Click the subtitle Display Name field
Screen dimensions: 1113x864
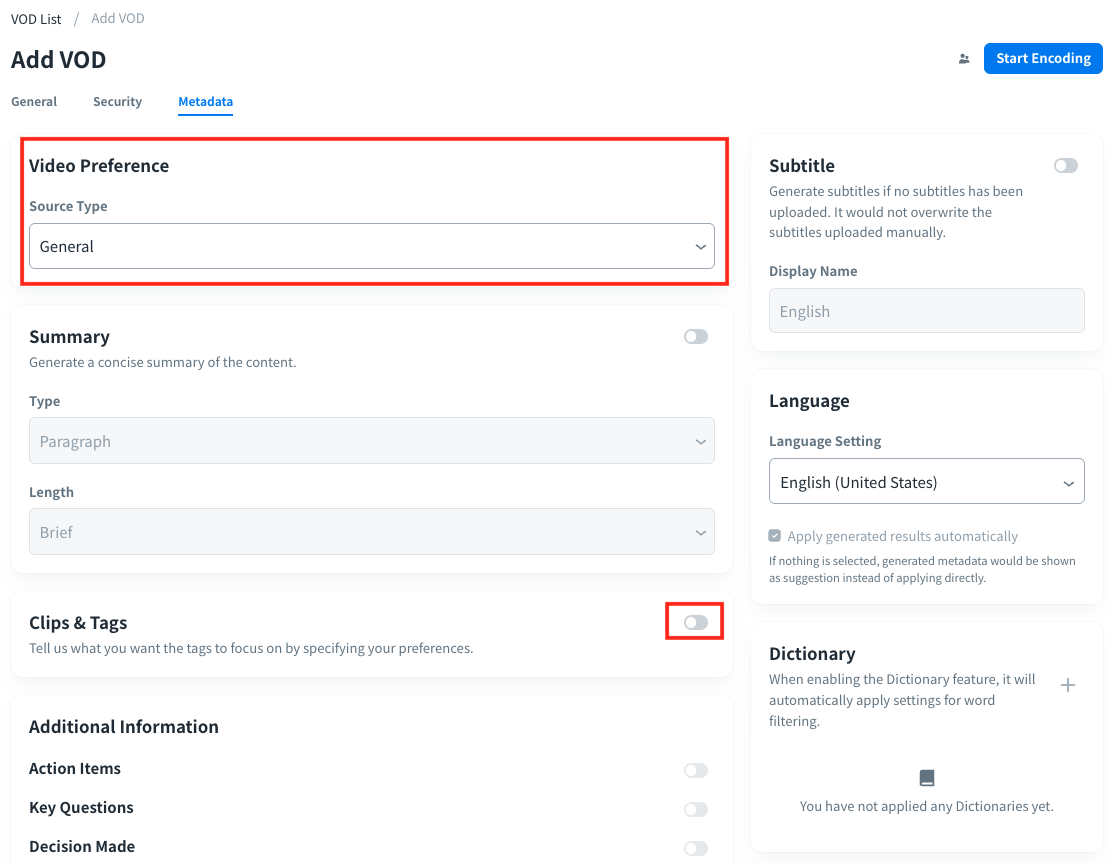(x=926, y=310)
